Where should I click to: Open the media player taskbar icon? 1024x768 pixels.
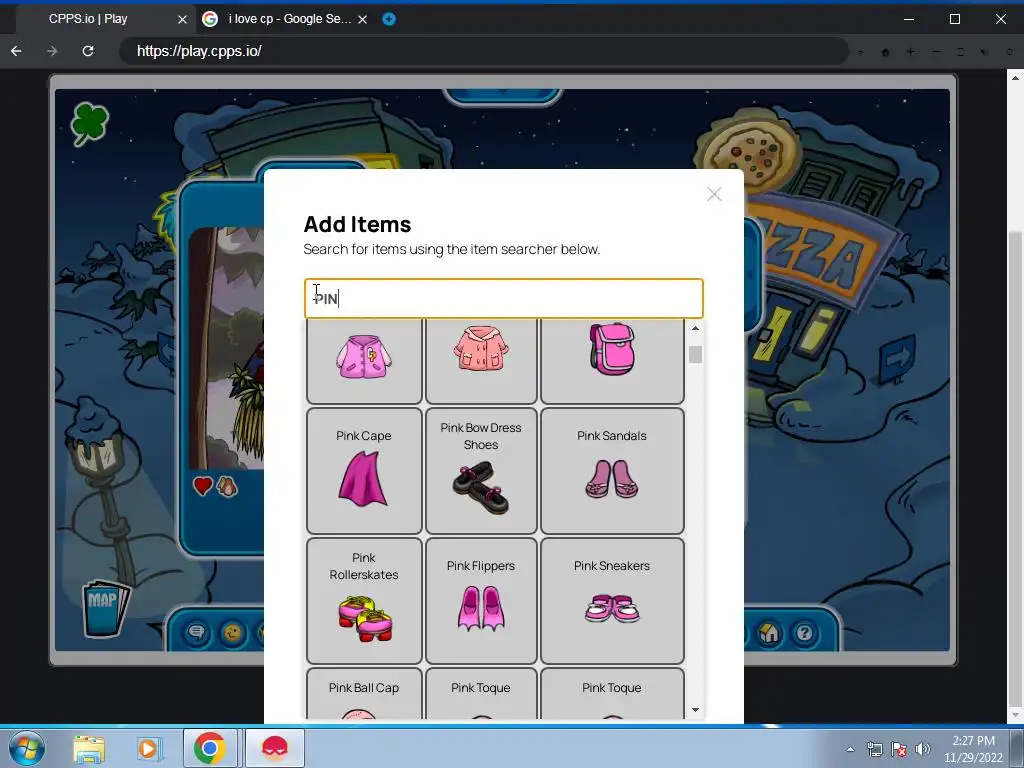point(148,748)
